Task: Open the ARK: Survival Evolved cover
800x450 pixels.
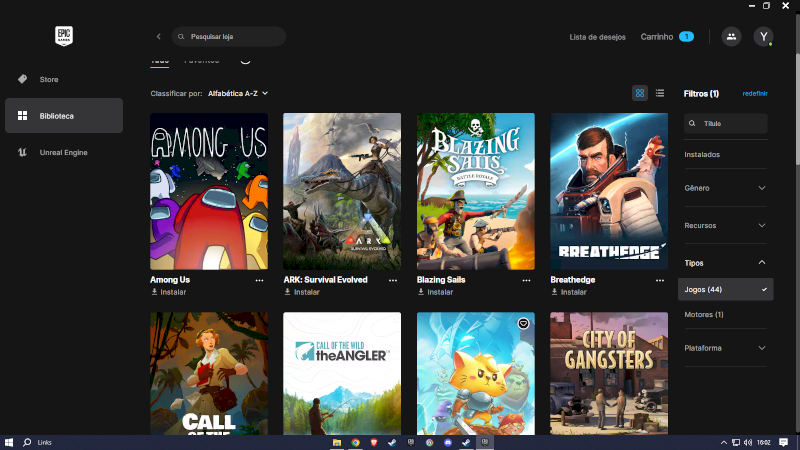Action: (342, 191)
